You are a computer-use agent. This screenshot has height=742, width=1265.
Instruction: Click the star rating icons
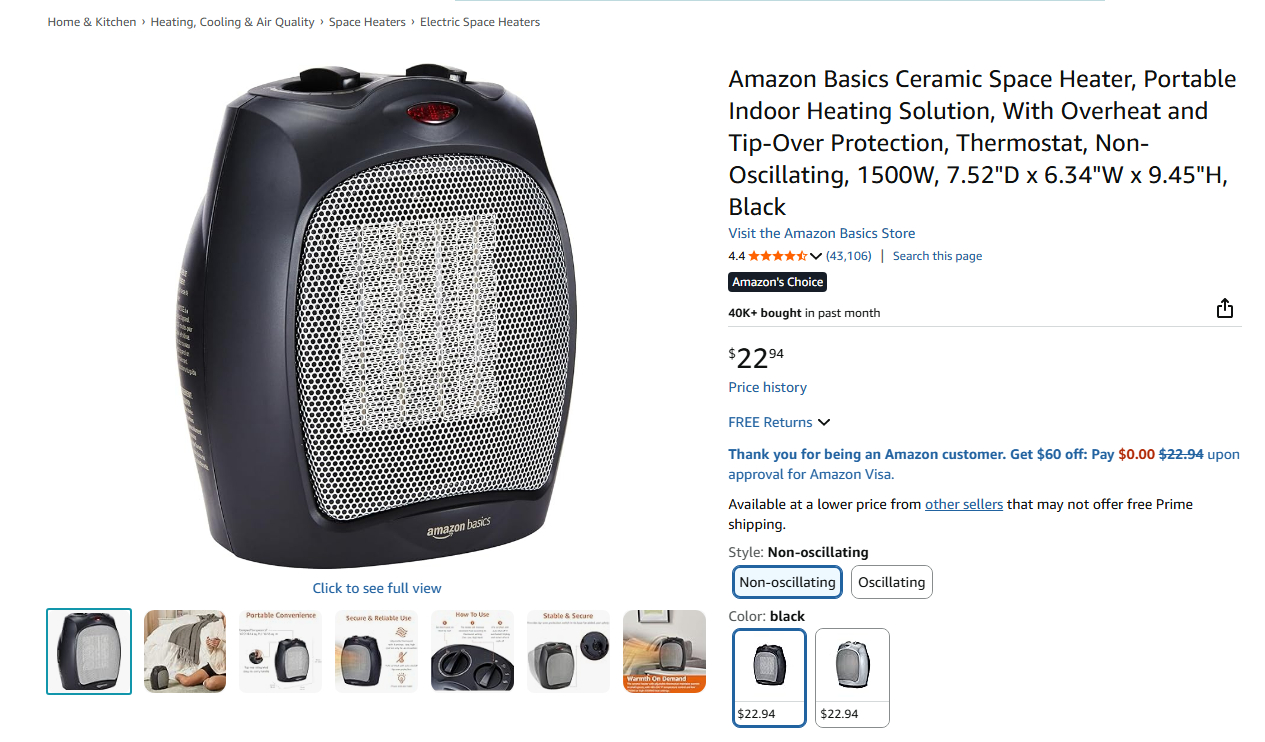click(777, 256)
